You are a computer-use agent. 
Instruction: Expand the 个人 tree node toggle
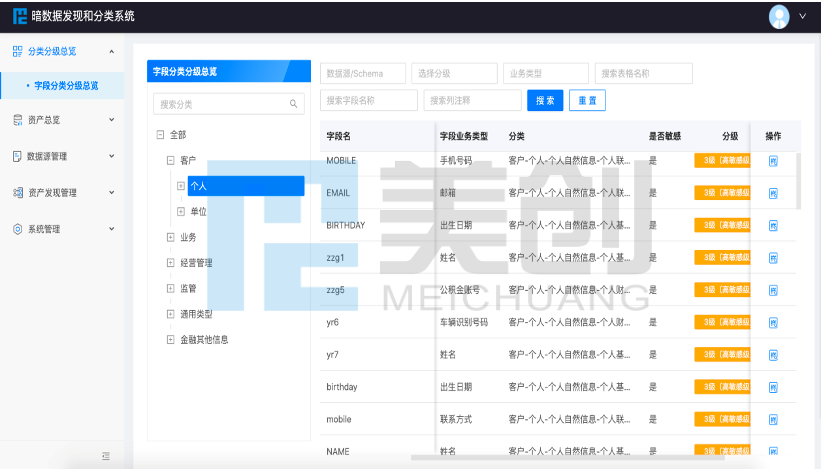[x=181, y=186]
